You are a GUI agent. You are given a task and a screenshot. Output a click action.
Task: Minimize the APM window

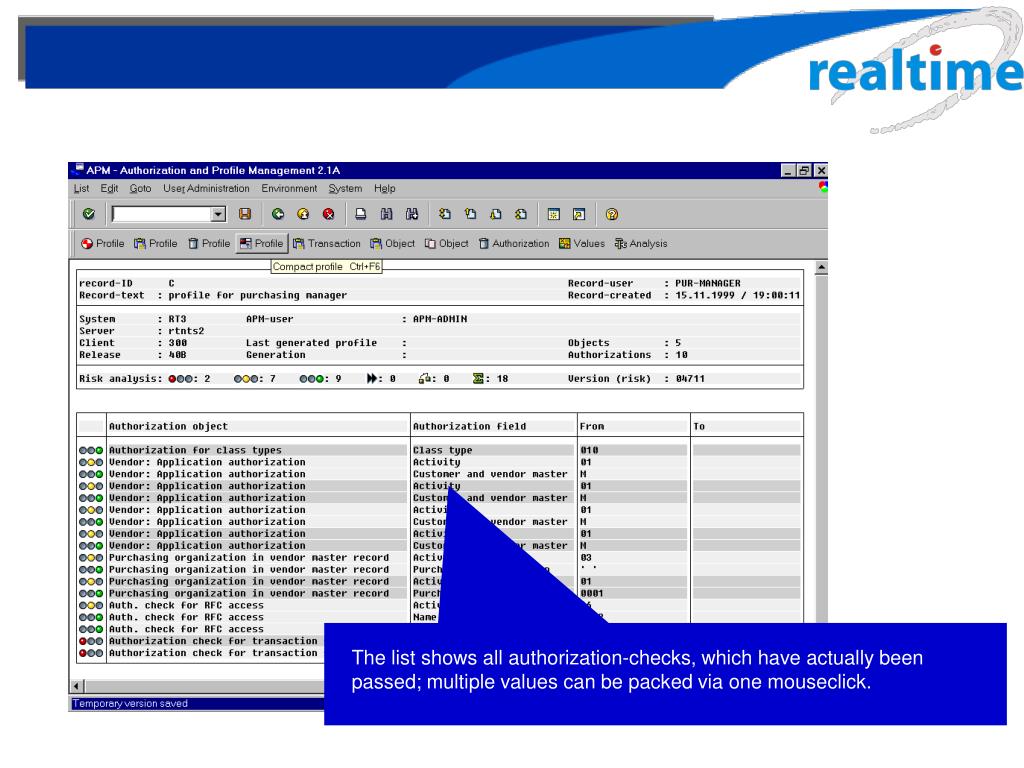[788, 170]
